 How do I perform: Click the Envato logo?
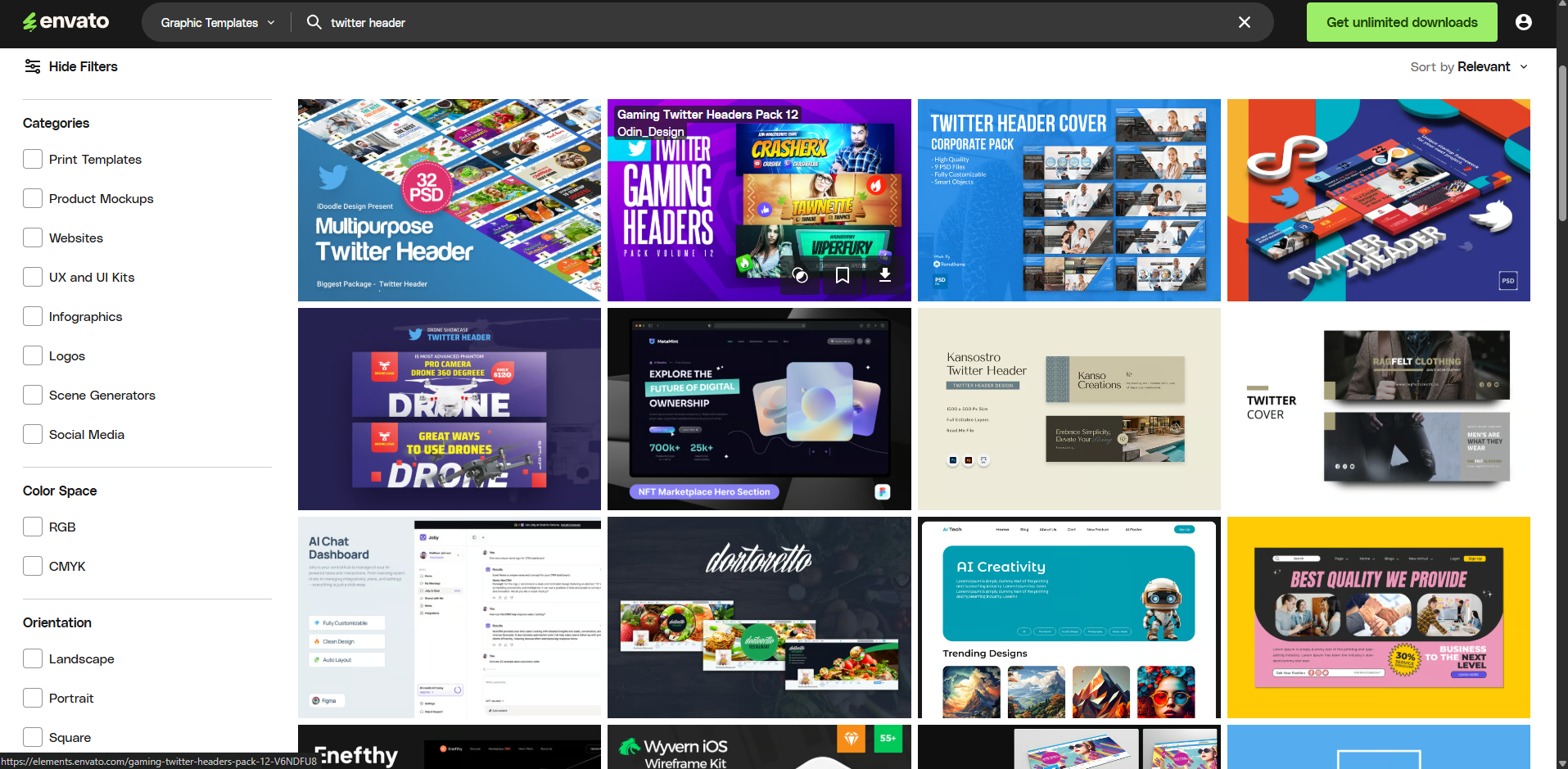click(x=66, y=21)
